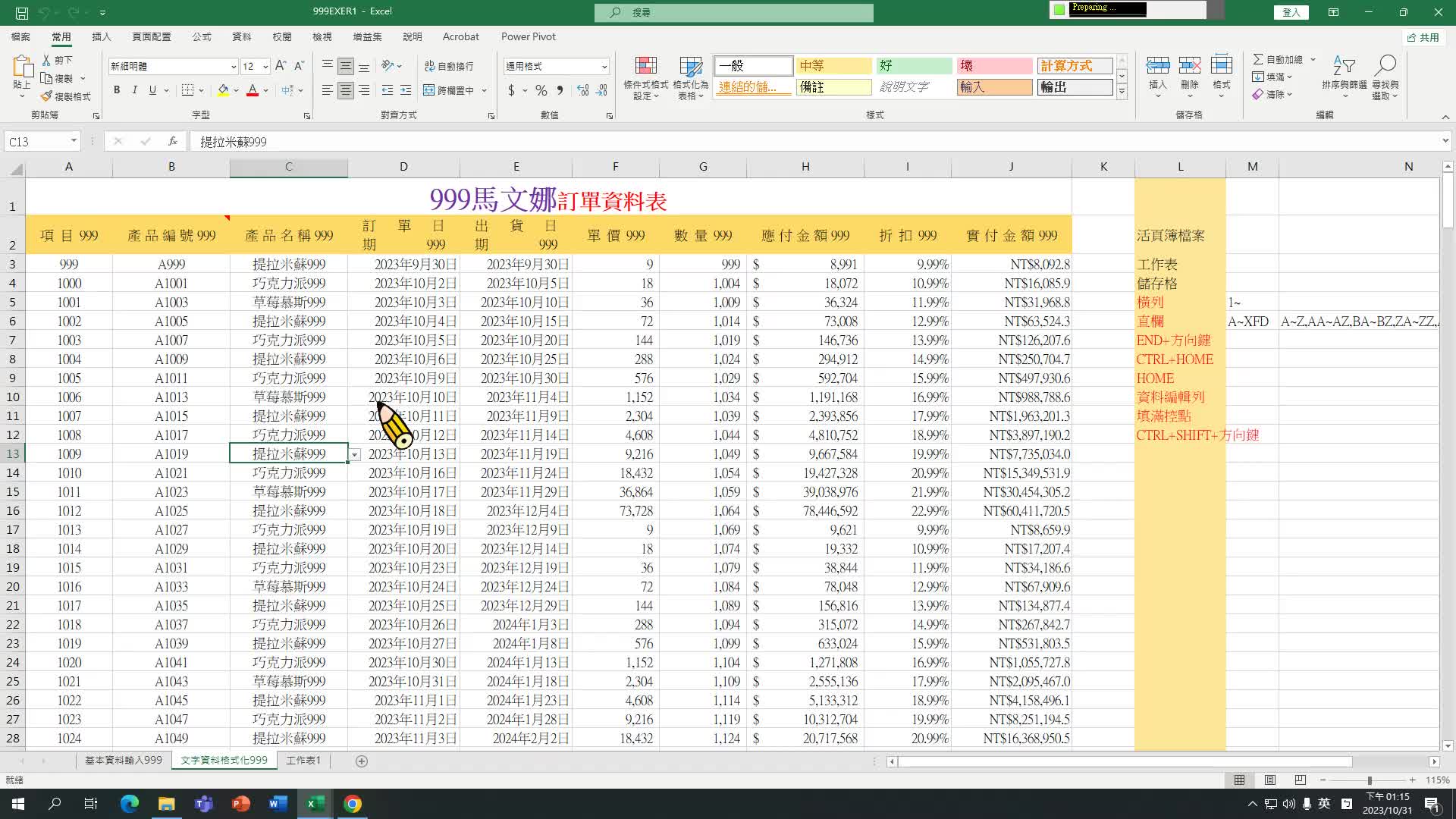Switch to sheet 基本資料輸入999

123,760
